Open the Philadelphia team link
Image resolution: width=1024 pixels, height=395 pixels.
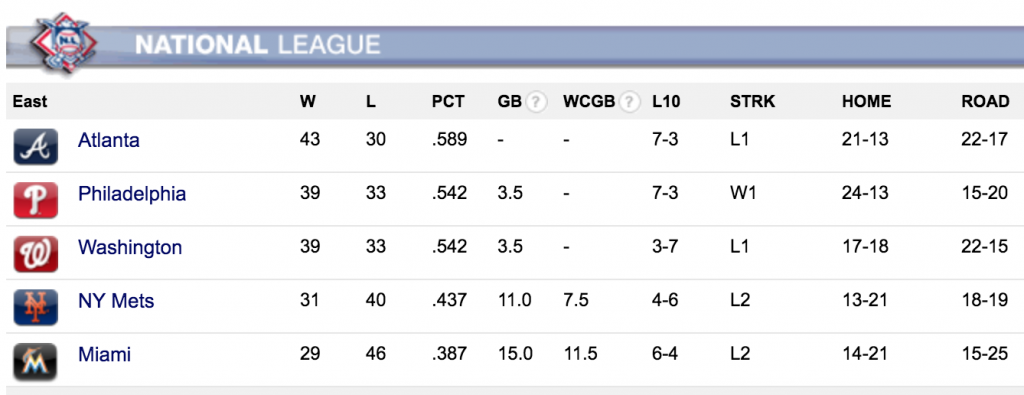tap(132, 194)
